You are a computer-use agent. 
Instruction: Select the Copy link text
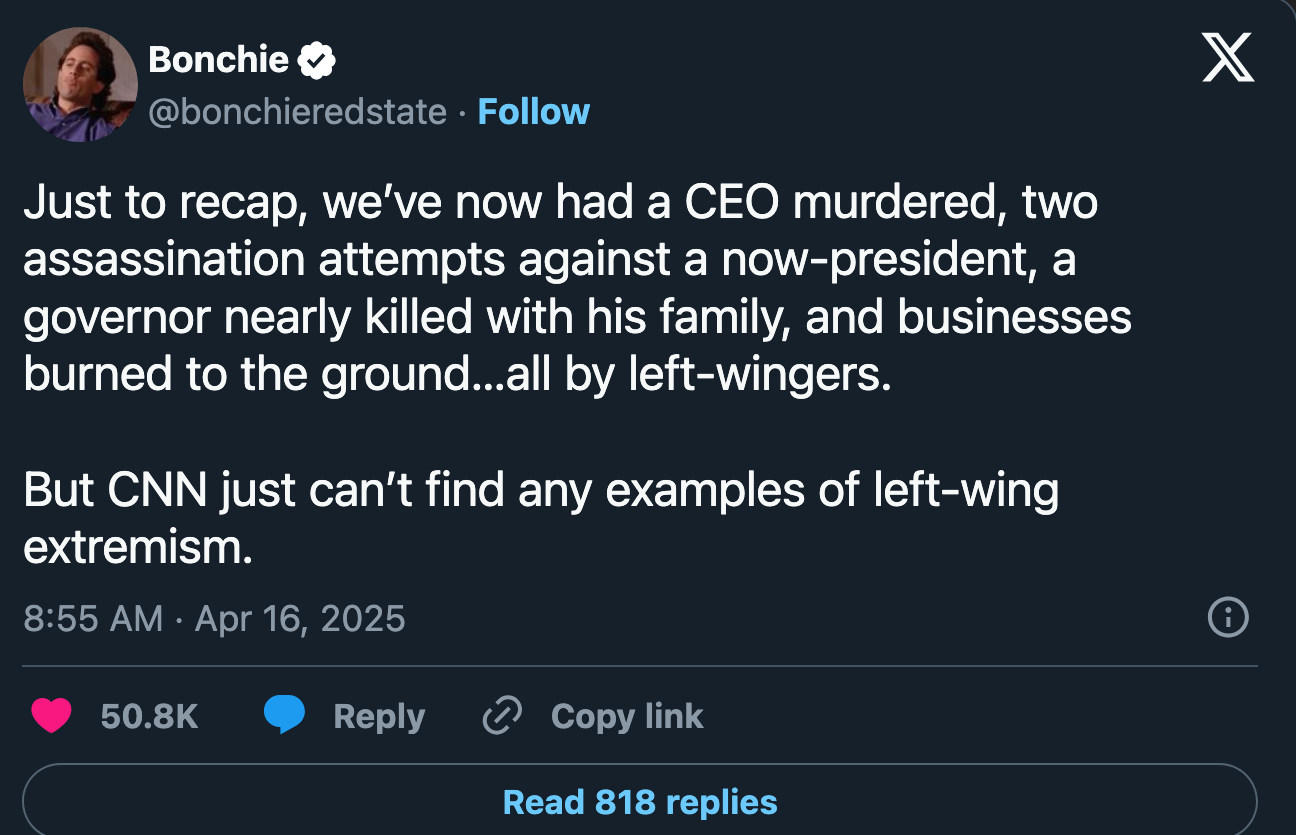[627, 716]
